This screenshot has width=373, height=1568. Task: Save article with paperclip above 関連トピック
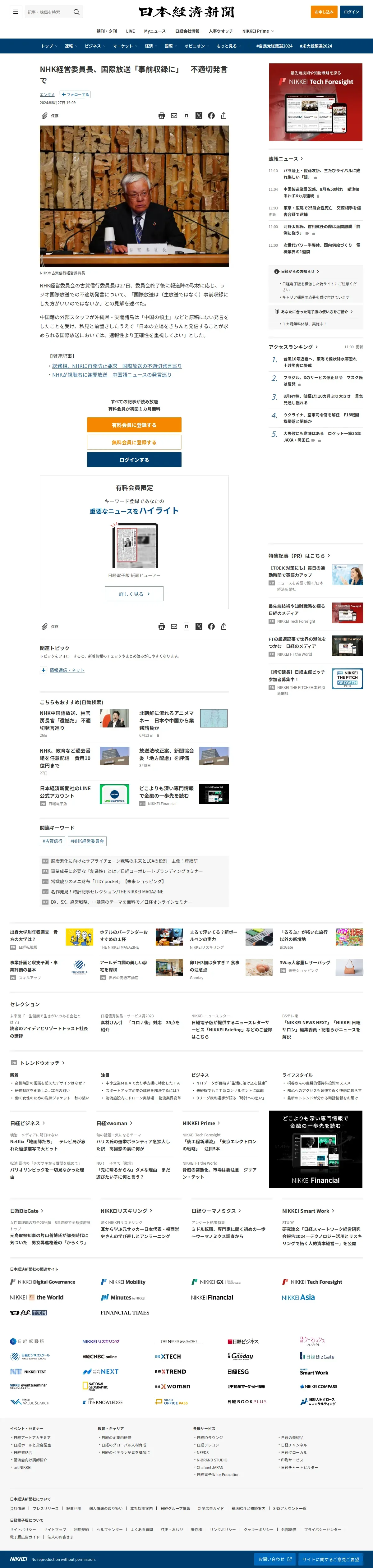tap(44, 626)
